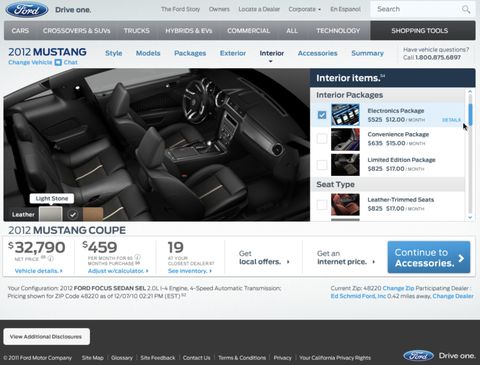This screenshot has height=365, width=480.
Task: Click En Espanol link
Action: click(x=345, y=9)
